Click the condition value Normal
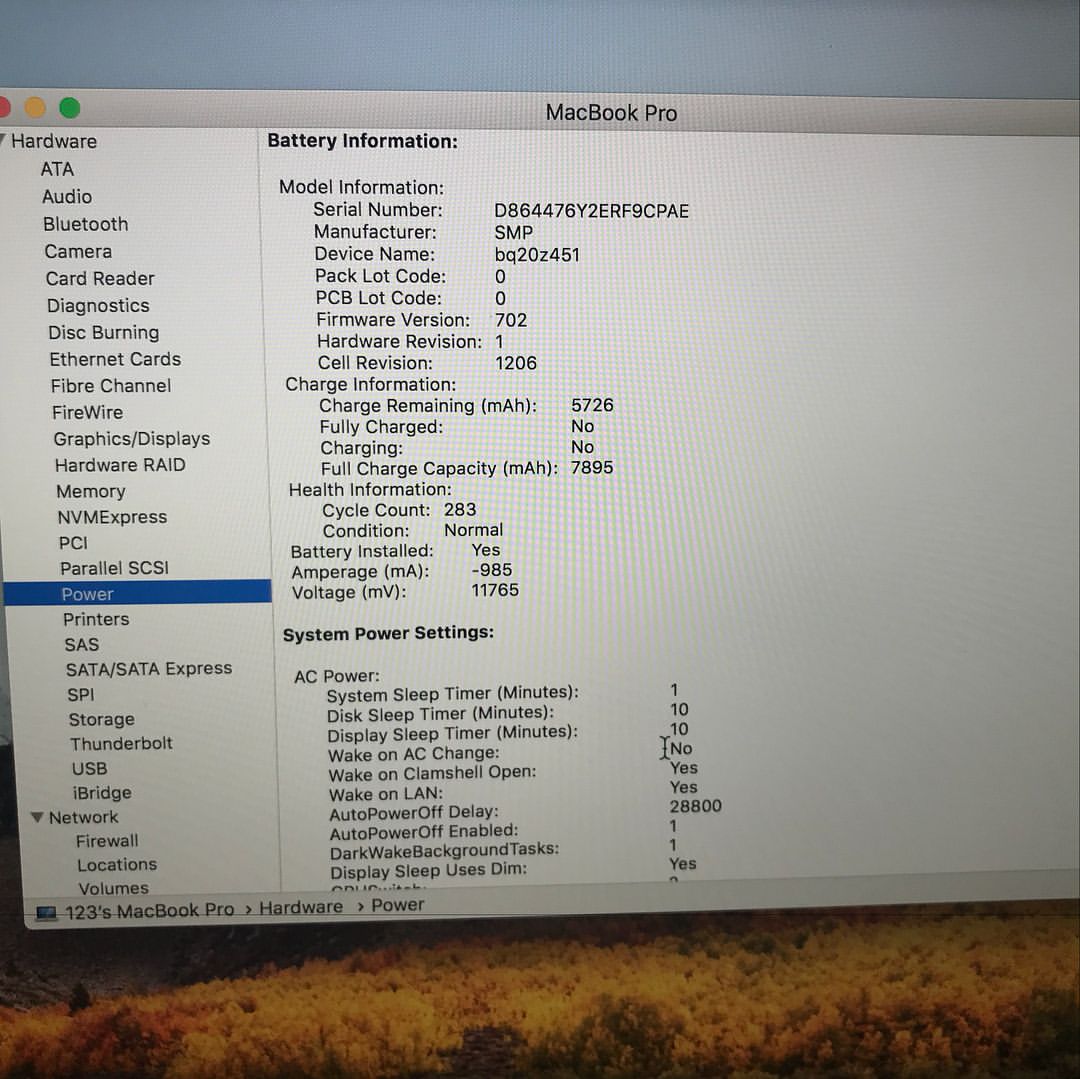The height and width of the screenshot is (1079, 1080). coord(474,530)
